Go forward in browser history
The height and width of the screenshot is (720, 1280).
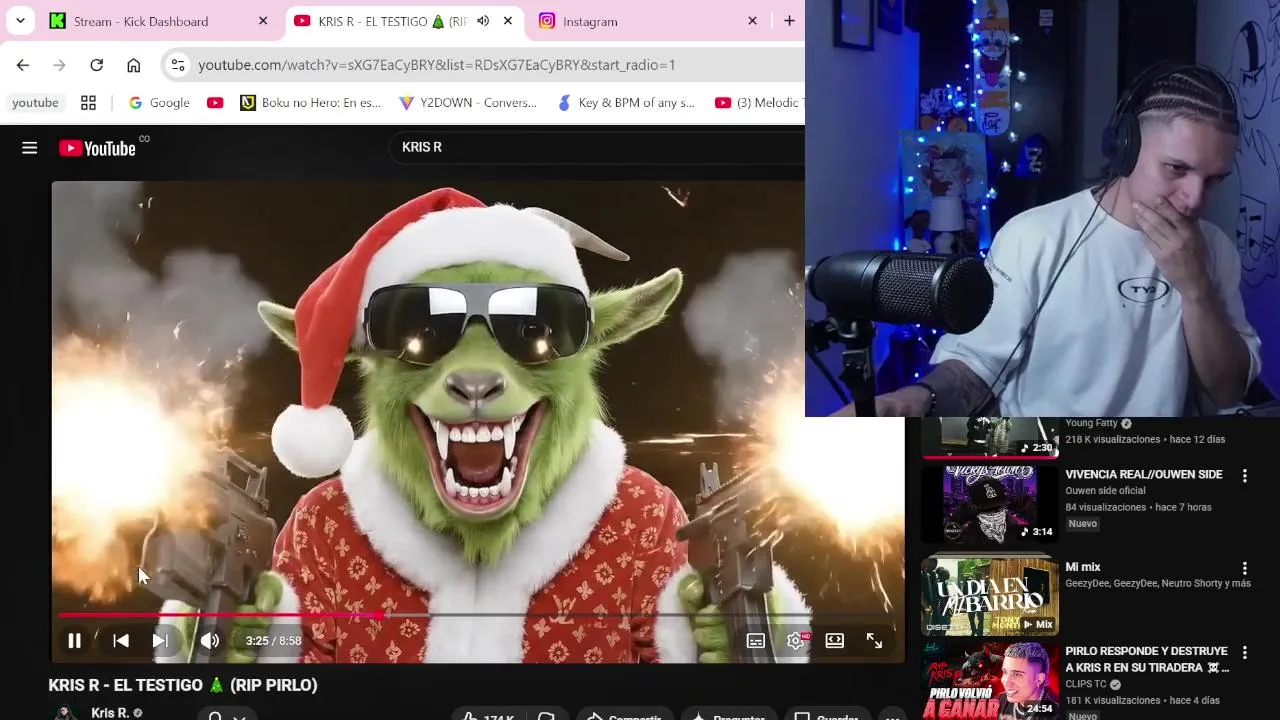60,65
